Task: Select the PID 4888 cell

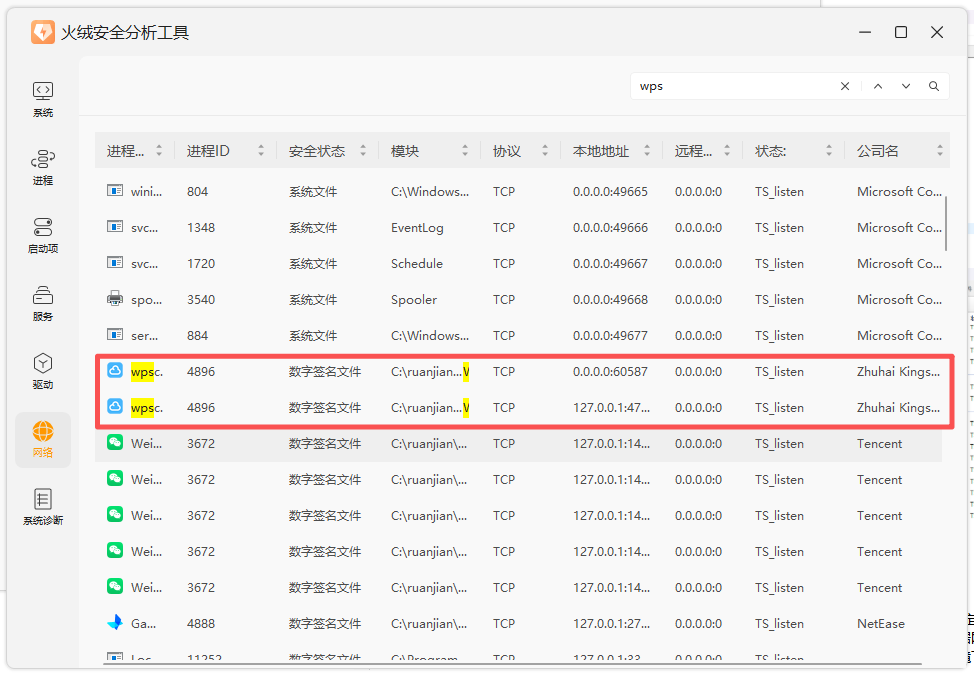Action: pos(201,624)
